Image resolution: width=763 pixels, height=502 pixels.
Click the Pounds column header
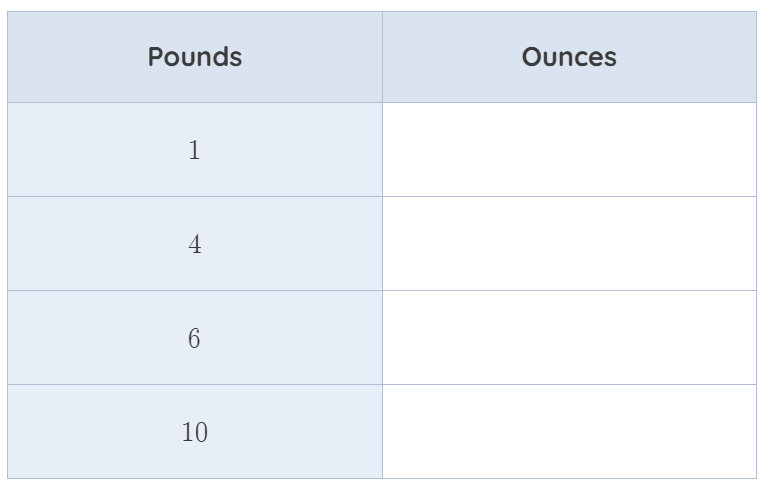coord(195,57)
